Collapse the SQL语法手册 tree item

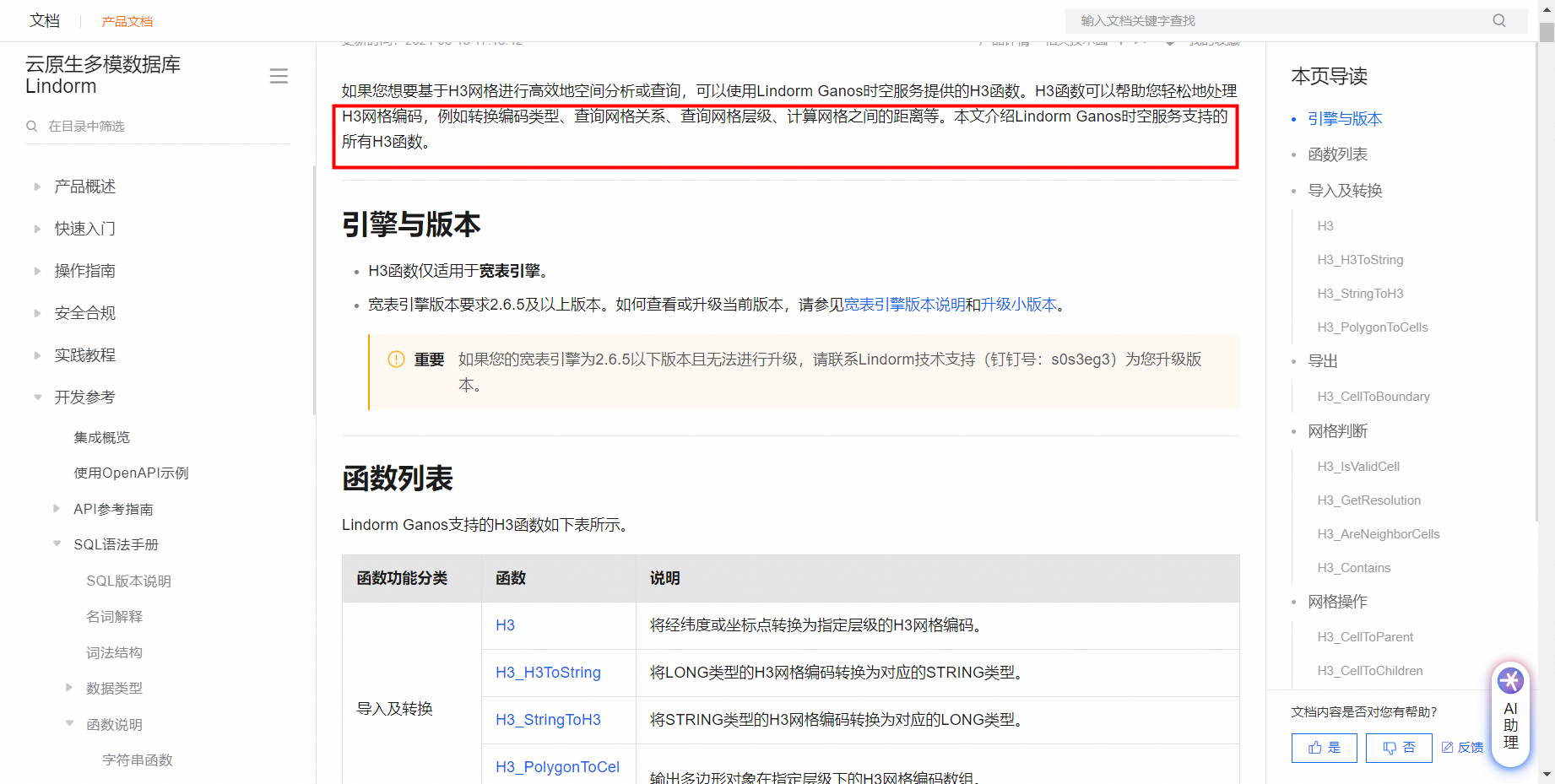57,544
